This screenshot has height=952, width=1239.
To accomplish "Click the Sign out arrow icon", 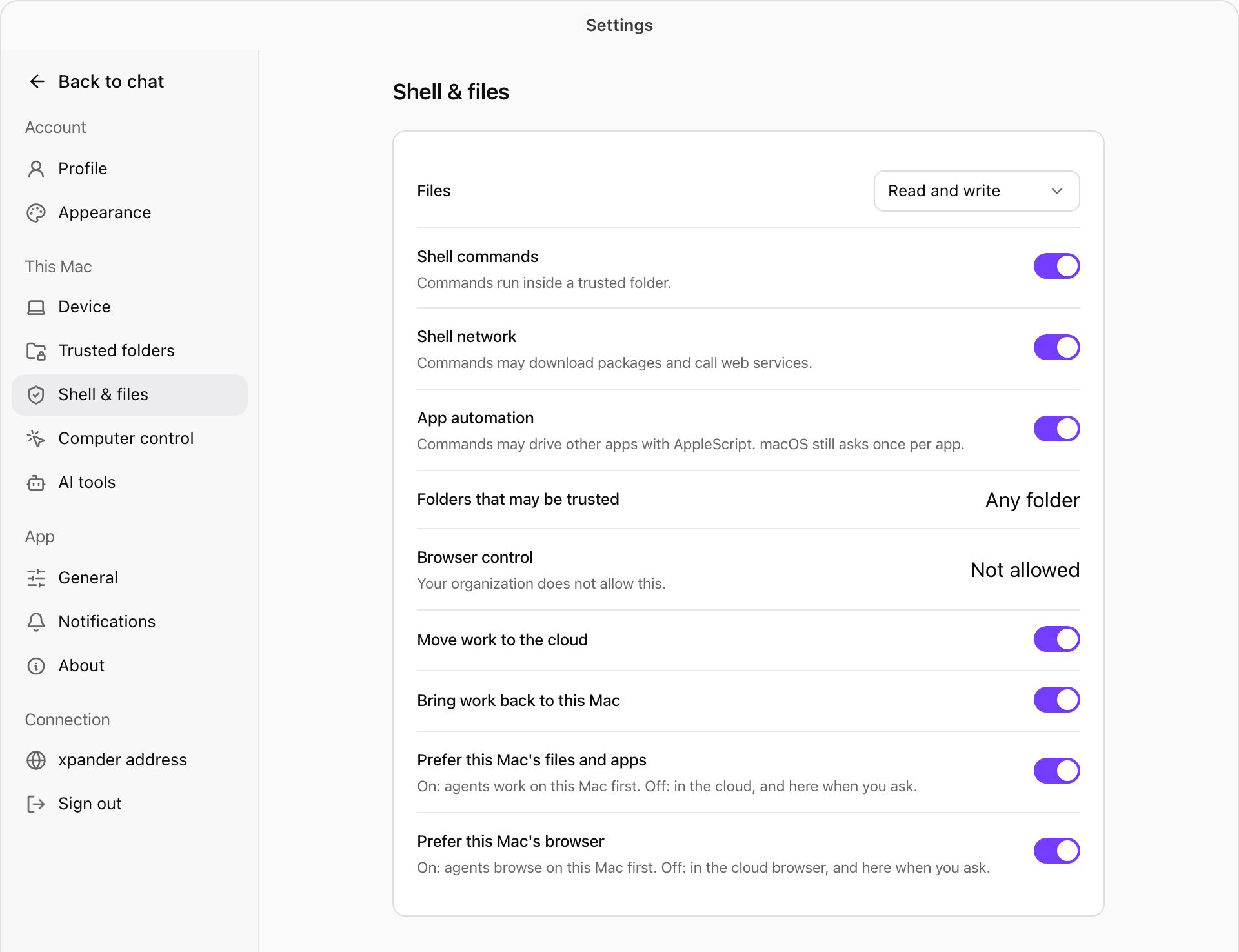I will click(x=36, y=804).
